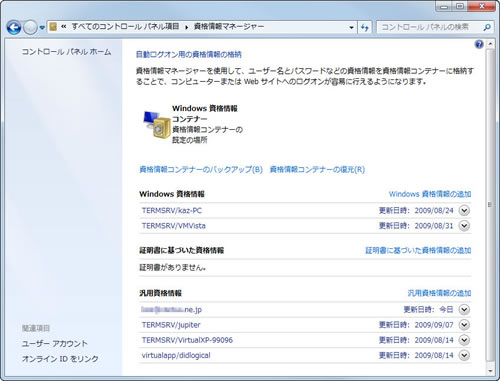Image resolution: width=500 pixels, height=381 pixels.
Task: Refresh the page with the address bar refresh icon
Action: [x=365, y=27]
